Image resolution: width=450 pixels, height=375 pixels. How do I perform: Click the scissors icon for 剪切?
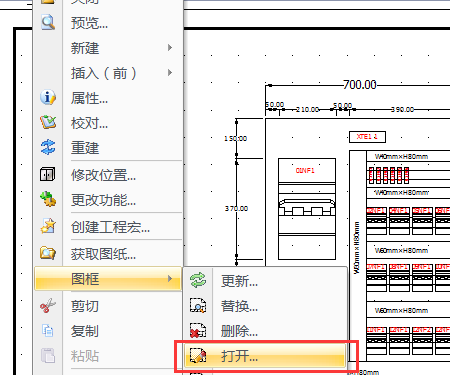pyautogui.click(x=48, y=305)
